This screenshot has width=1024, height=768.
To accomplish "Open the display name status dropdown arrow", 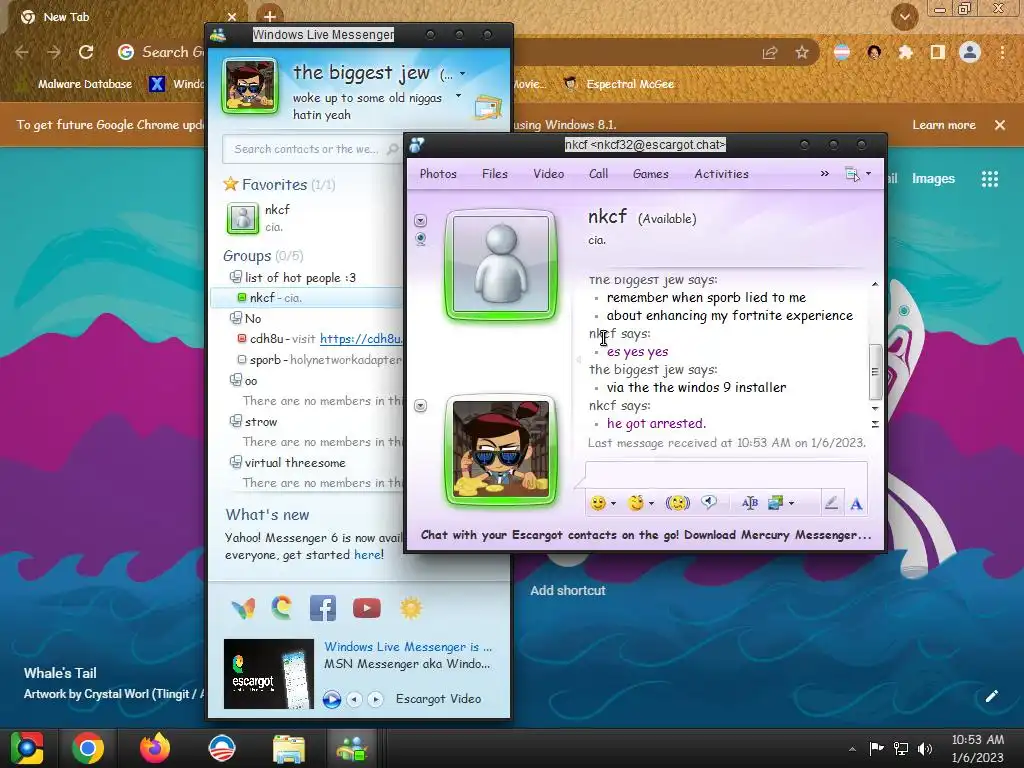I will coord(462,74).
